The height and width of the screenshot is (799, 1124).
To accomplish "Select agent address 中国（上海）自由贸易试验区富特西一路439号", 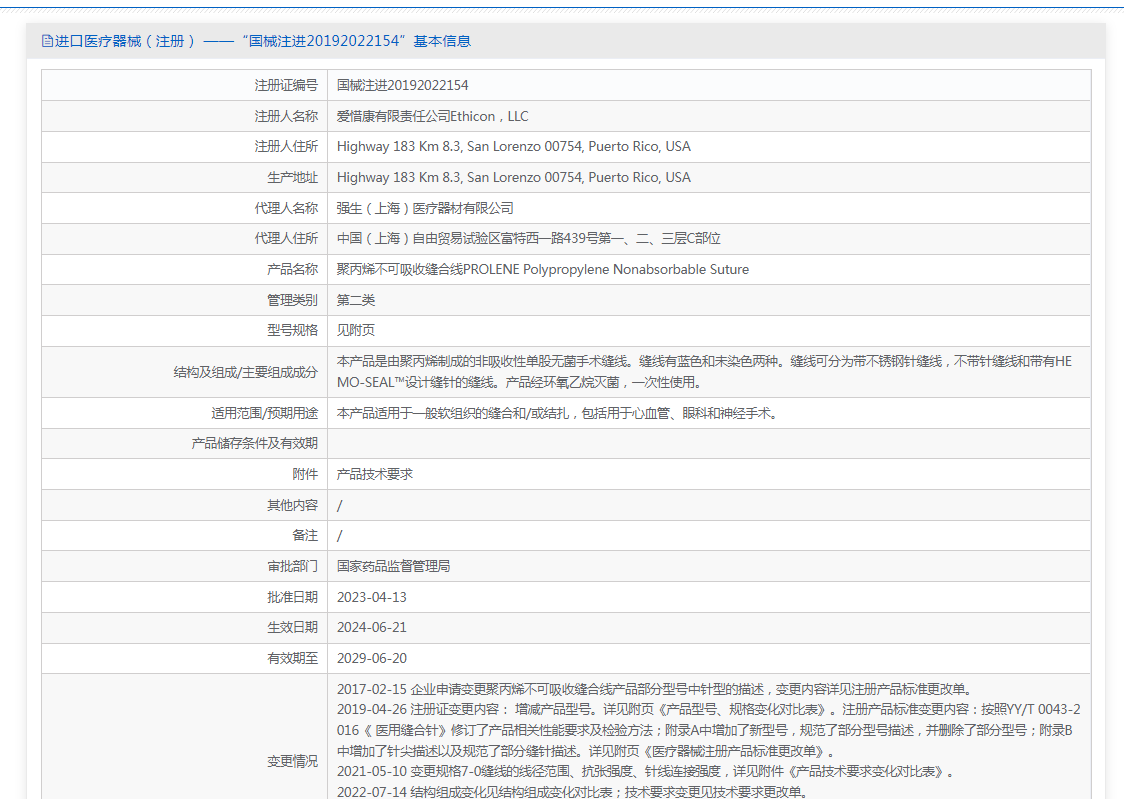I will (x=528, y=239).
